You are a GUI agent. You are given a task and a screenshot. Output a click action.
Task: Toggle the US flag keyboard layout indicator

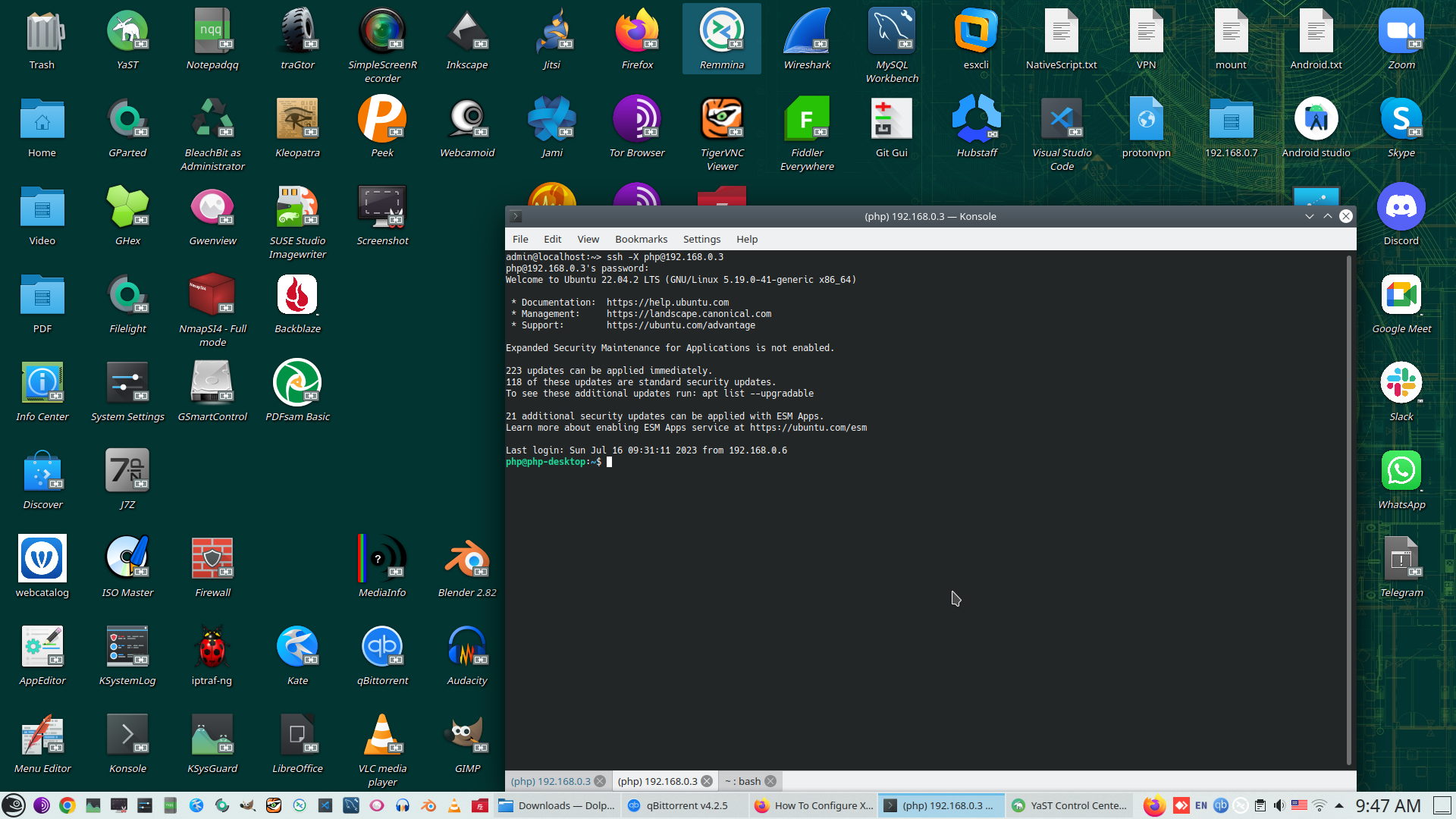[x=1299, y=805]
